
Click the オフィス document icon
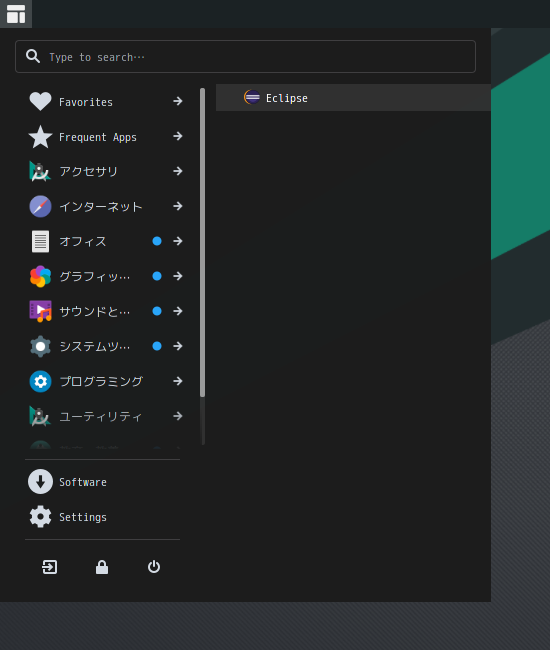point(40,241)
